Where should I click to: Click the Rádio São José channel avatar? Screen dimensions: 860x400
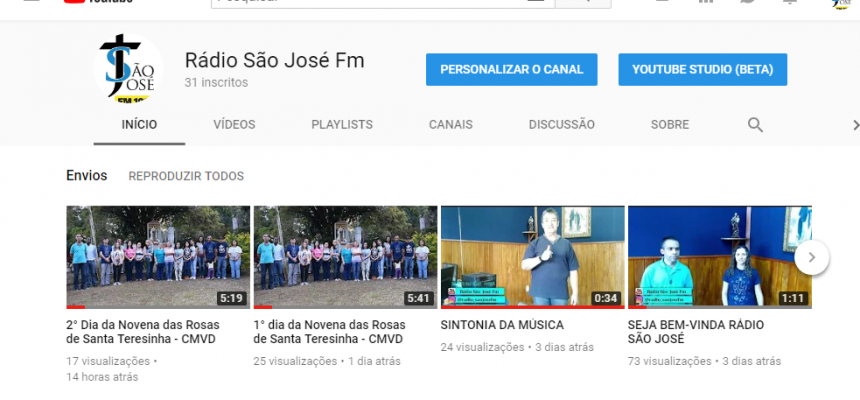point(128,69)
